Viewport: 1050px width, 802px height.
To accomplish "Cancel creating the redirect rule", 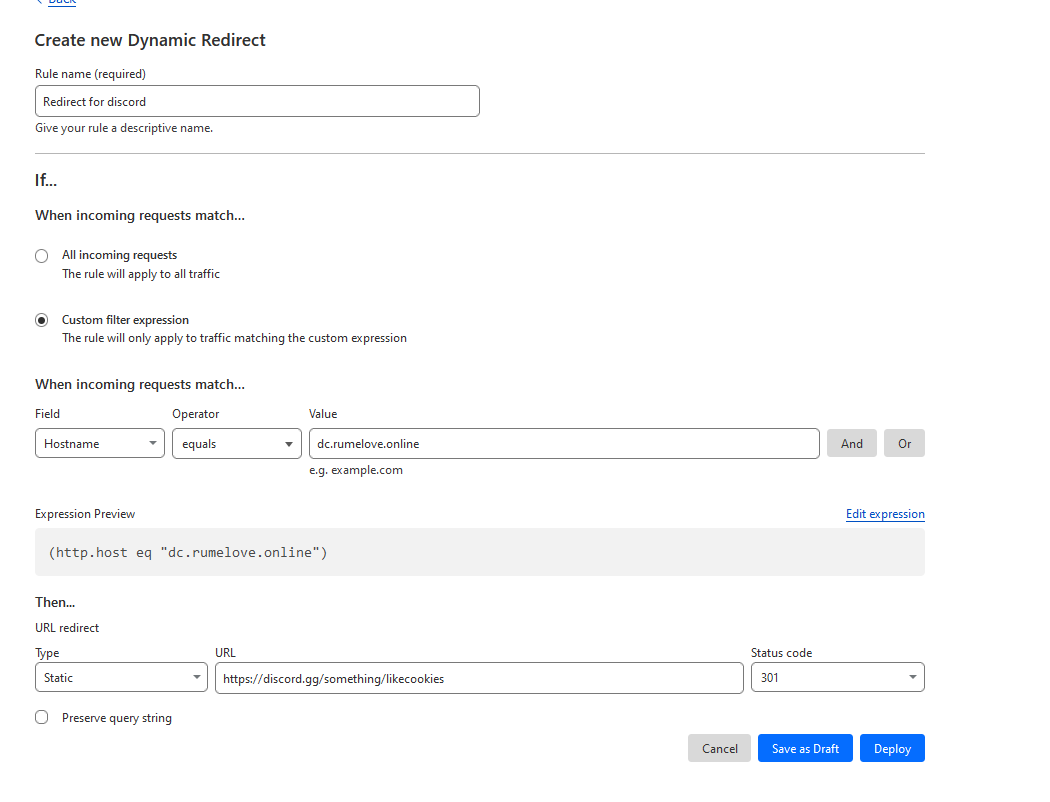I will coord(719,747).
